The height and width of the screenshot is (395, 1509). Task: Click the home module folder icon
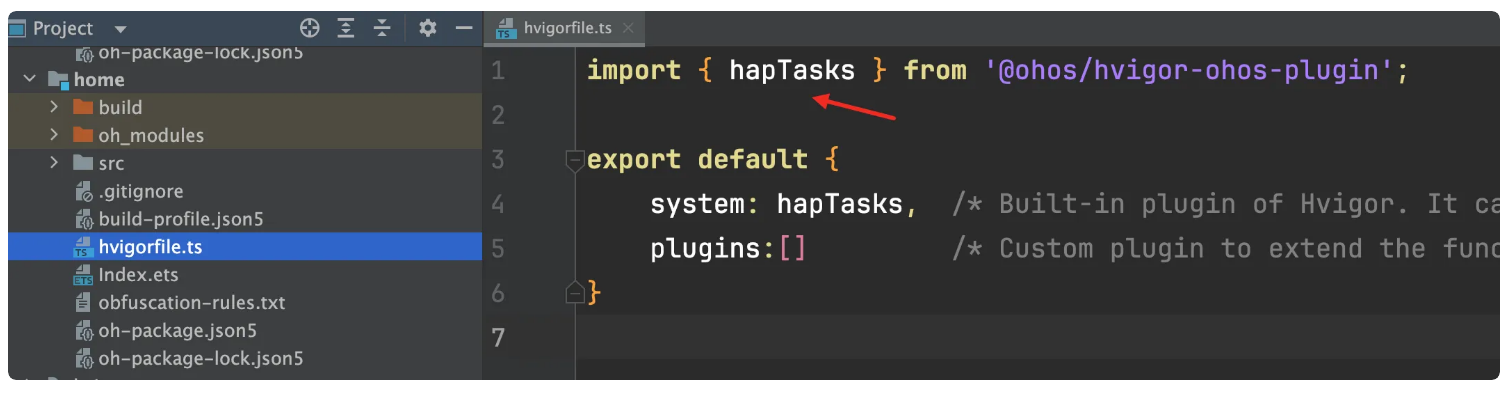[x=58, y=80]
